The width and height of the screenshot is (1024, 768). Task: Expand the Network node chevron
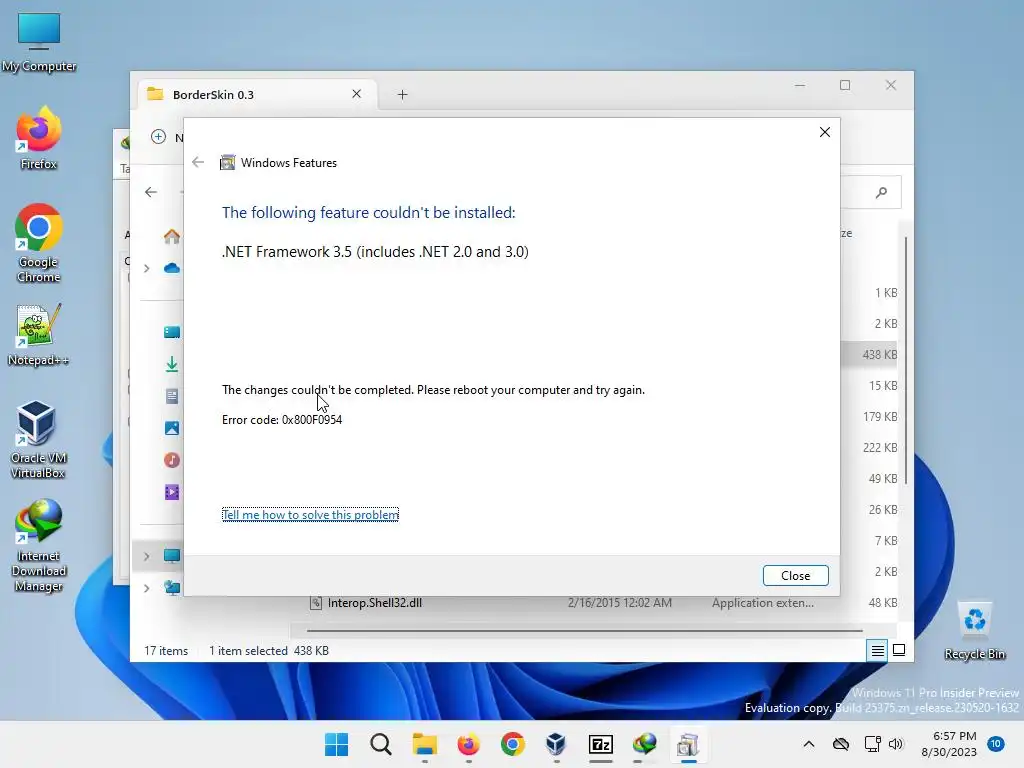point(147,588)
